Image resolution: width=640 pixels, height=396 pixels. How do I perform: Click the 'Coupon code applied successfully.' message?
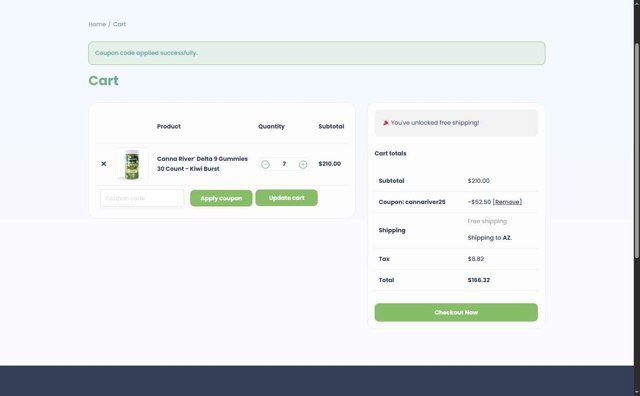[146, 53]
